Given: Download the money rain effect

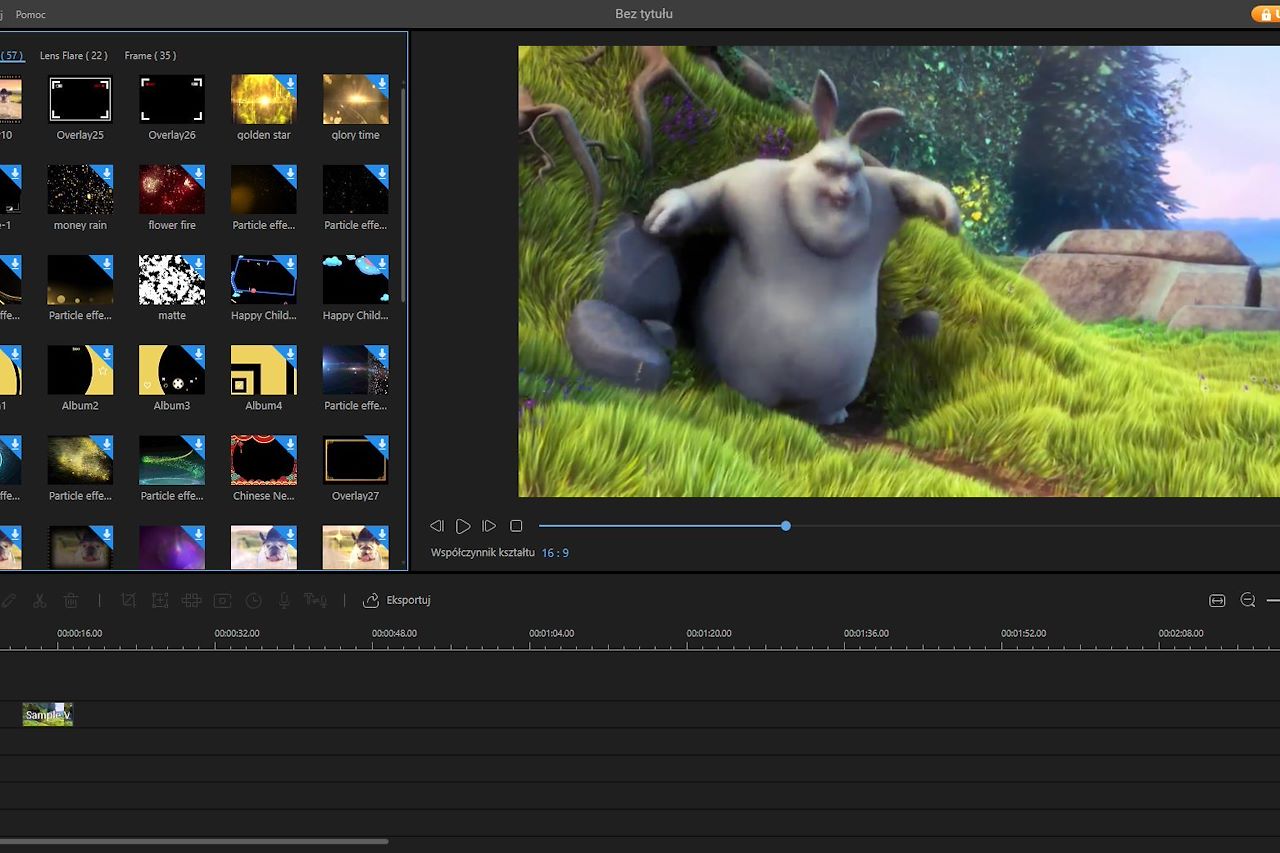Looking at the screenshot, I should coord(108,171).
